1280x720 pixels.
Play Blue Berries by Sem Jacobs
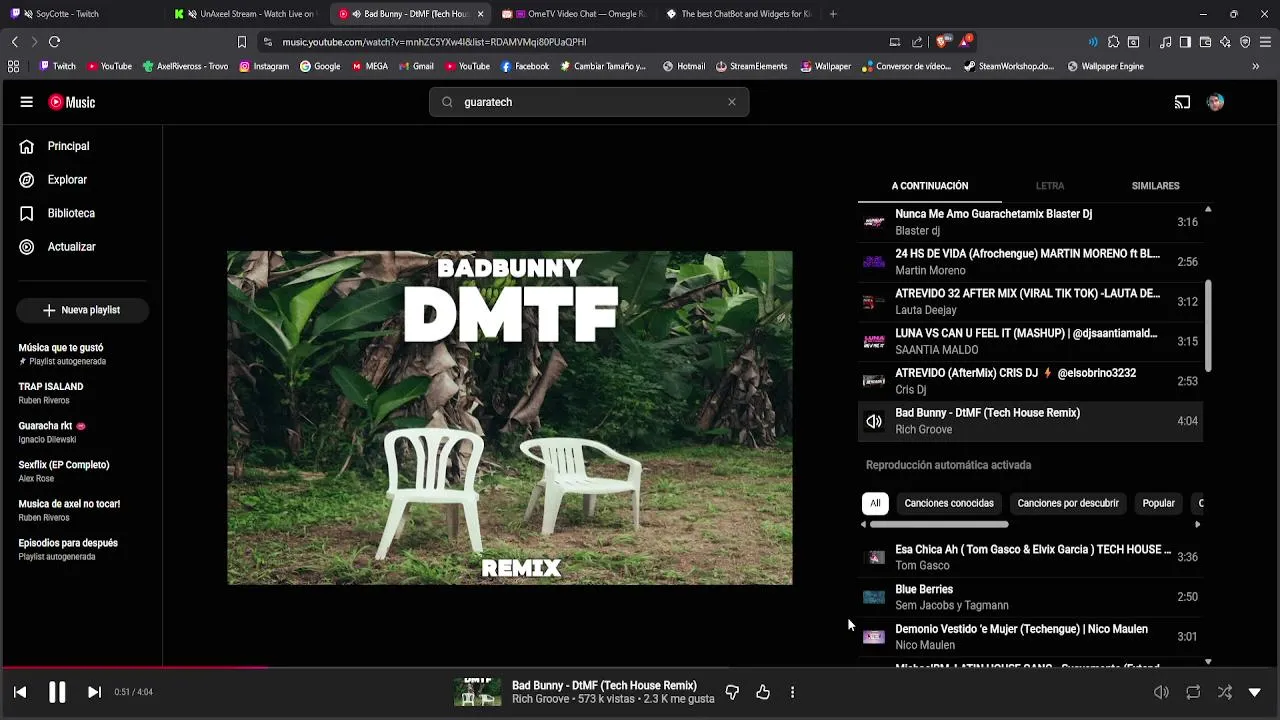click(x=1030, y=597)
